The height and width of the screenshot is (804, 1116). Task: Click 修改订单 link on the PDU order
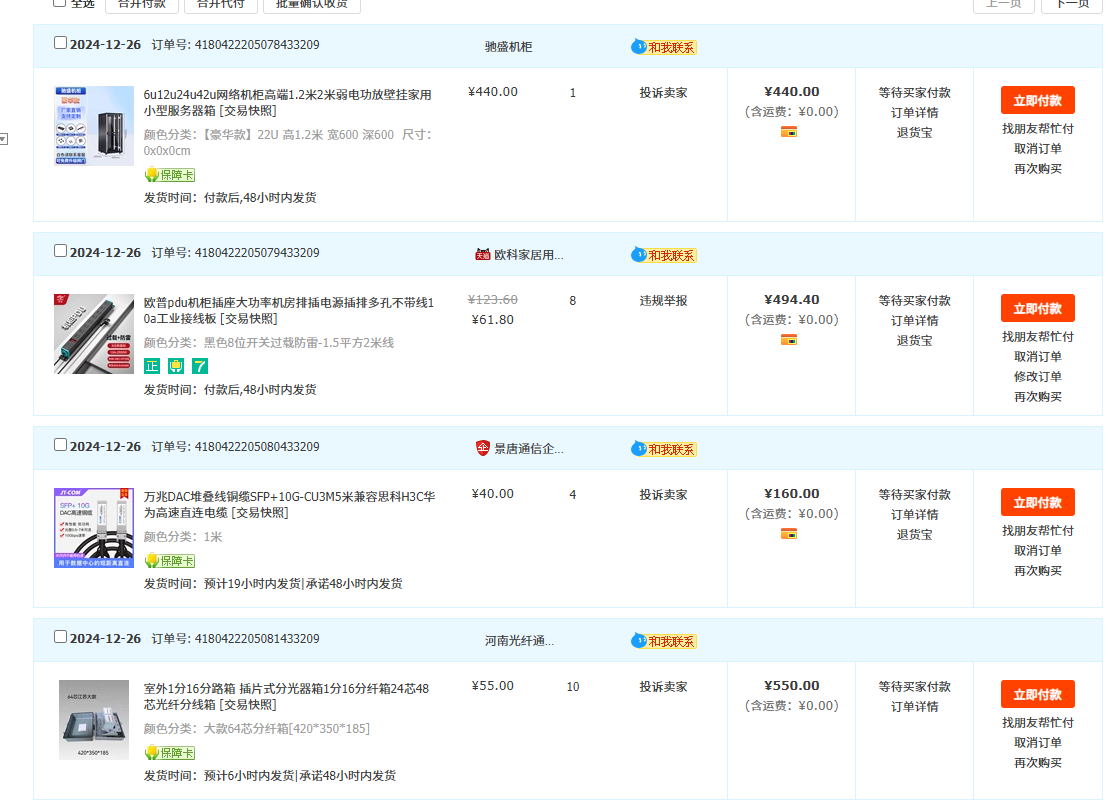[x=1037, y=377]
